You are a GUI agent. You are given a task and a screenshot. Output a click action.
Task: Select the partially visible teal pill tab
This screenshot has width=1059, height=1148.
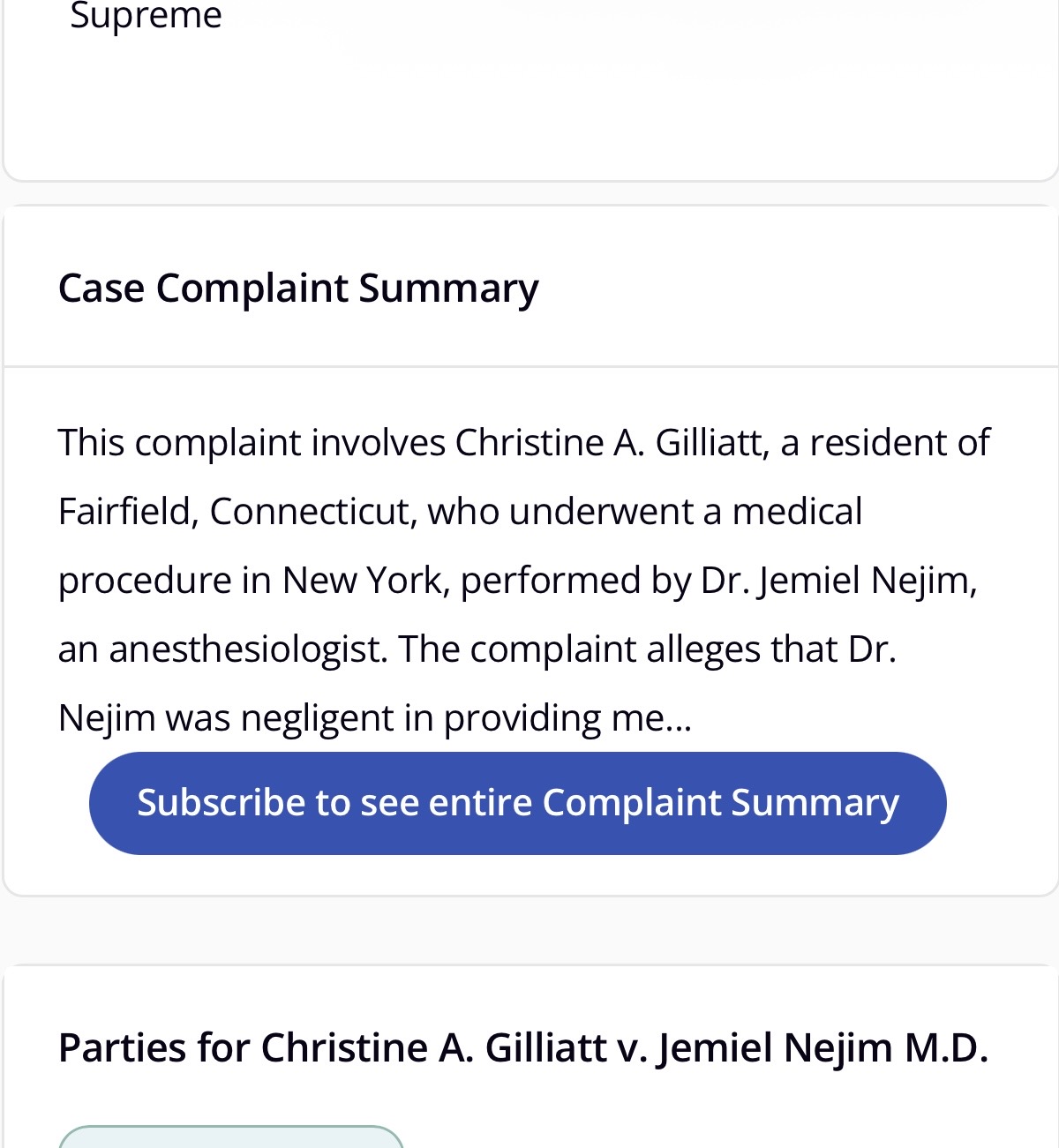[231, 1137]
